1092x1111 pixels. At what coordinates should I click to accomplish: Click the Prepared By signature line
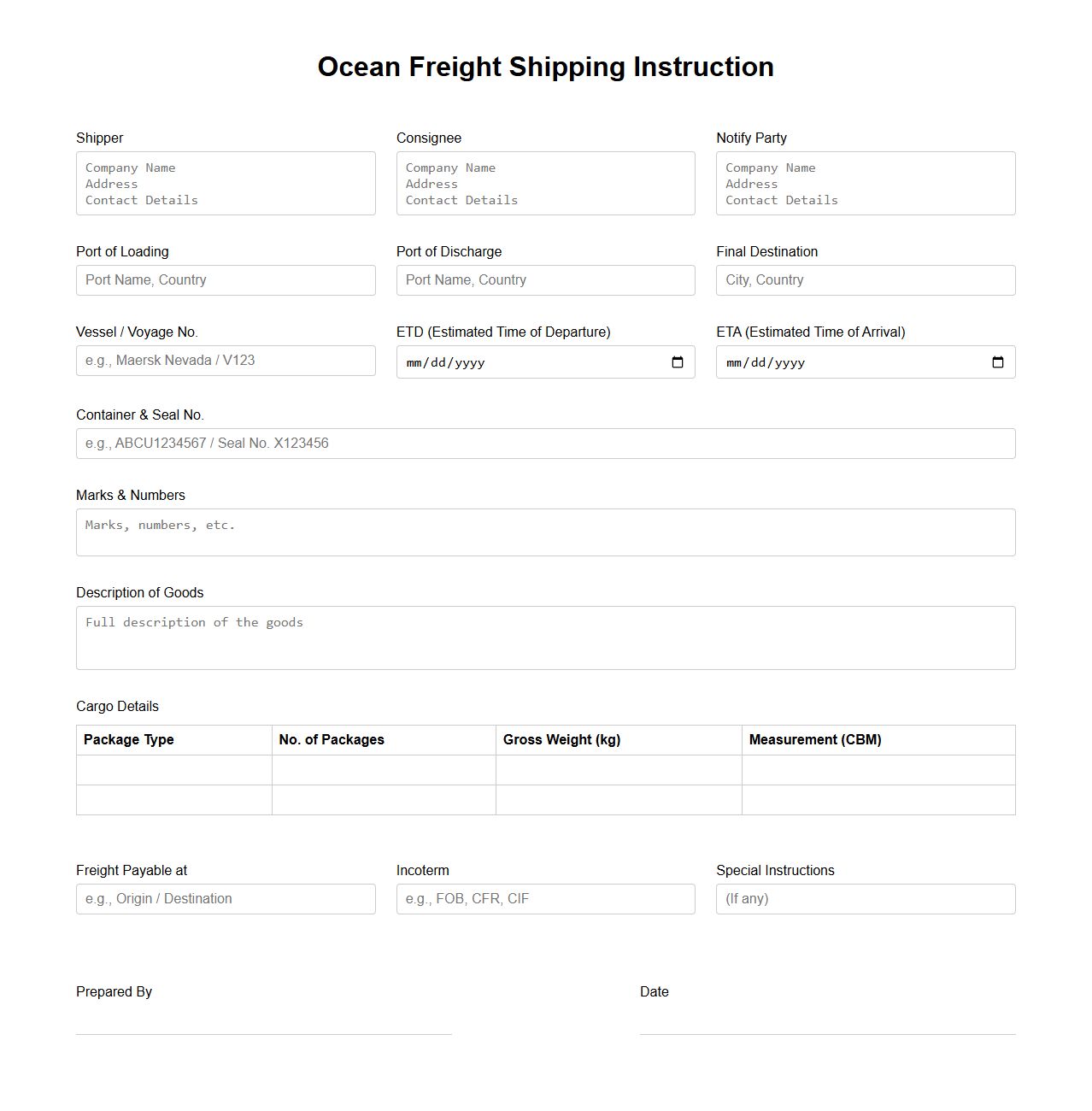(263, 1034)
